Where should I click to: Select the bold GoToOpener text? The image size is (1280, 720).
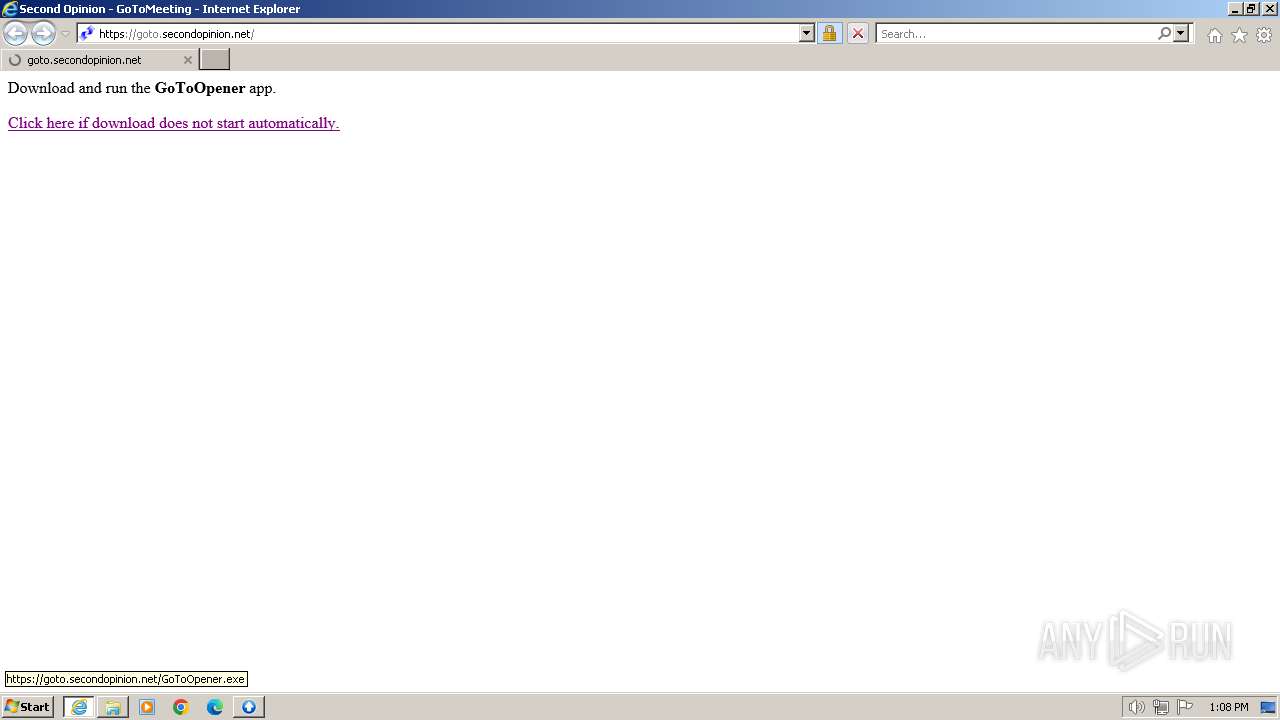(x=200, y=88)
